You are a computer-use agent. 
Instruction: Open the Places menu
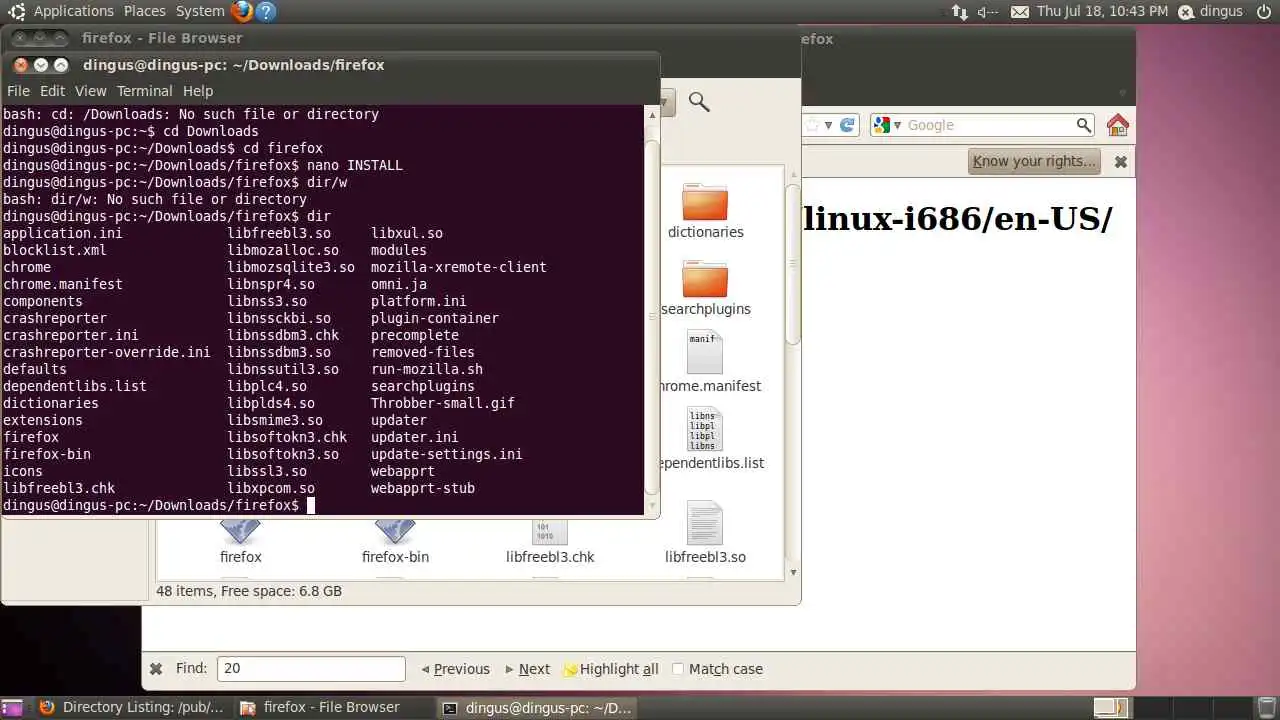coord(145,12)
